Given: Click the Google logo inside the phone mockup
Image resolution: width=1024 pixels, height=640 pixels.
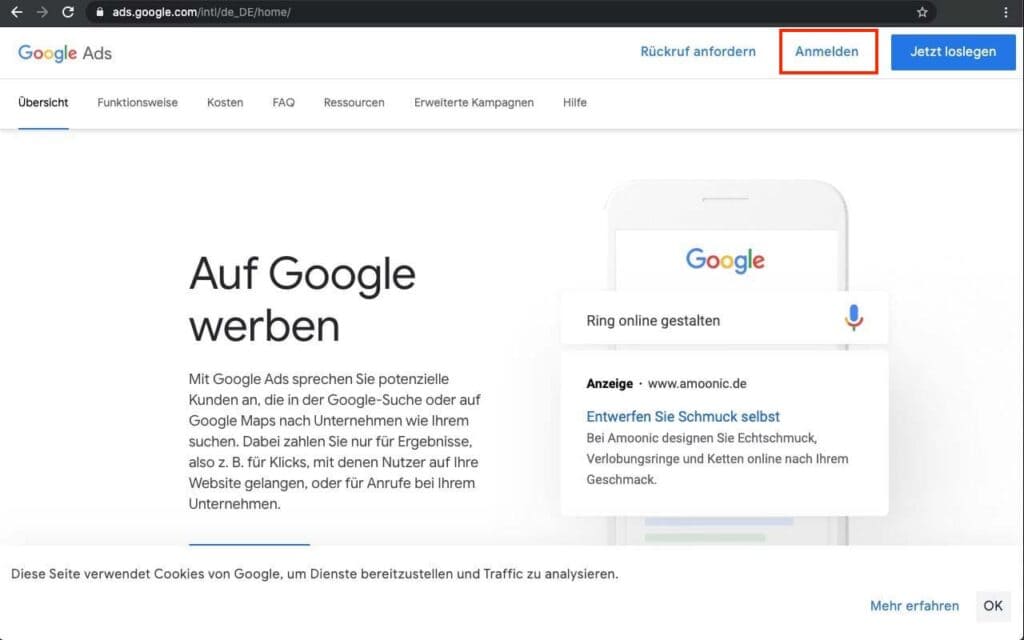Looking at the screenshot, I should tap(723, 261).
